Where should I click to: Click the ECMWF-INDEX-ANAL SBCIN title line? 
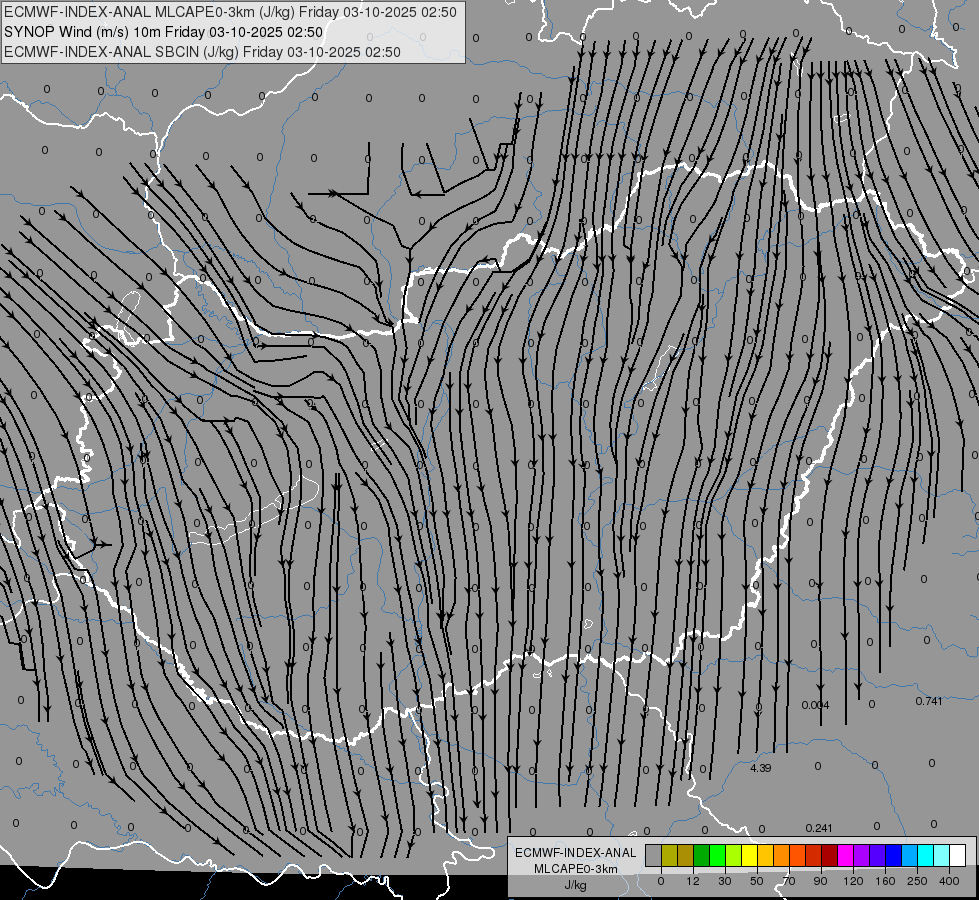202,52
